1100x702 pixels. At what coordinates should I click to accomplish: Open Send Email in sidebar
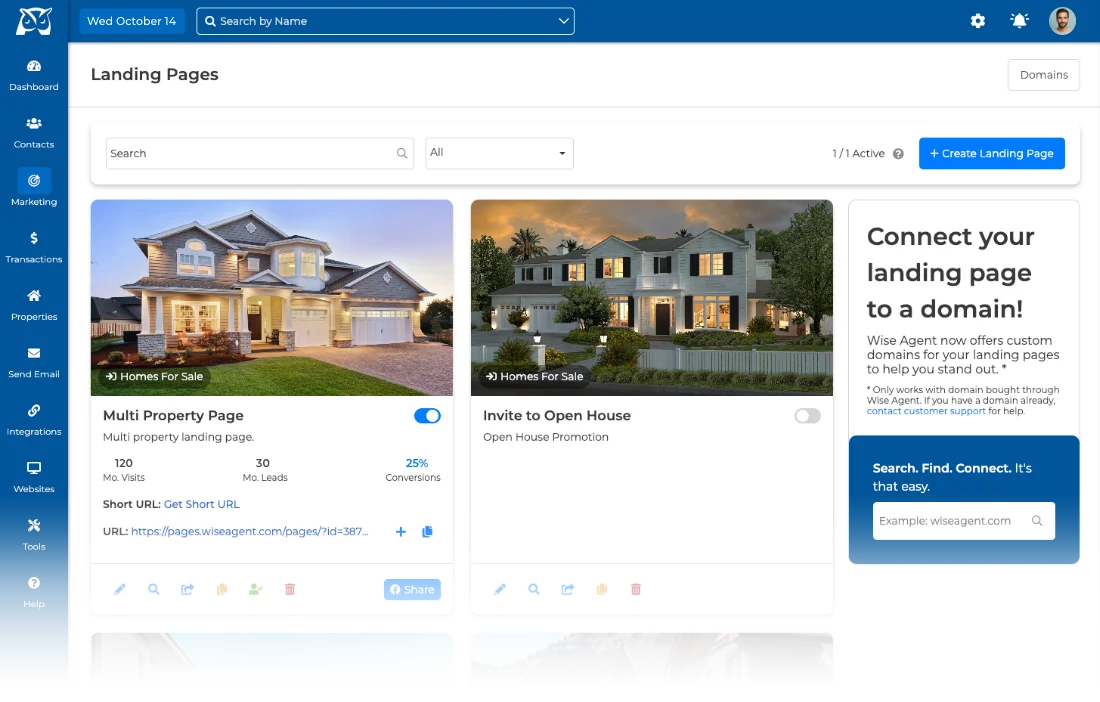click(34, 363)
